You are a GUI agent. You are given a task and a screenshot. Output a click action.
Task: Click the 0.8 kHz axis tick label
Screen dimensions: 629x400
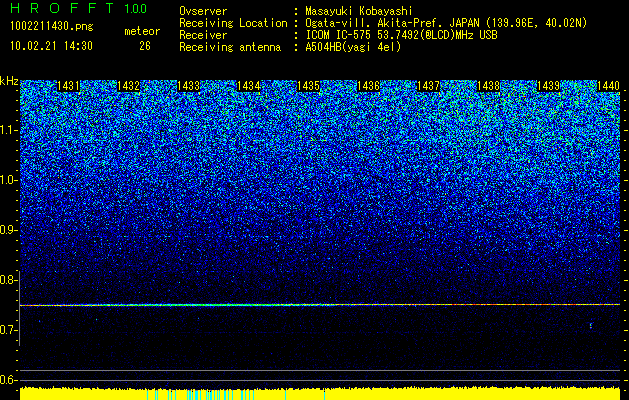8,280
